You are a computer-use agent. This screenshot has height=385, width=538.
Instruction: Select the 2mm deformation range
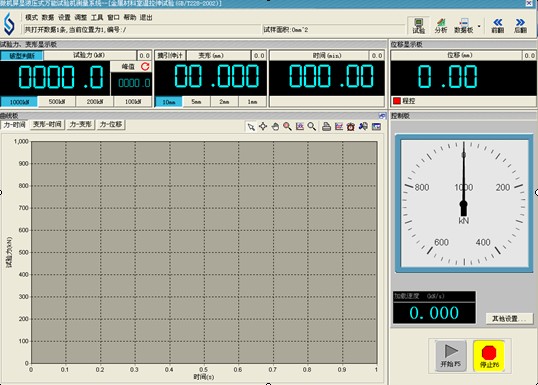224,102
